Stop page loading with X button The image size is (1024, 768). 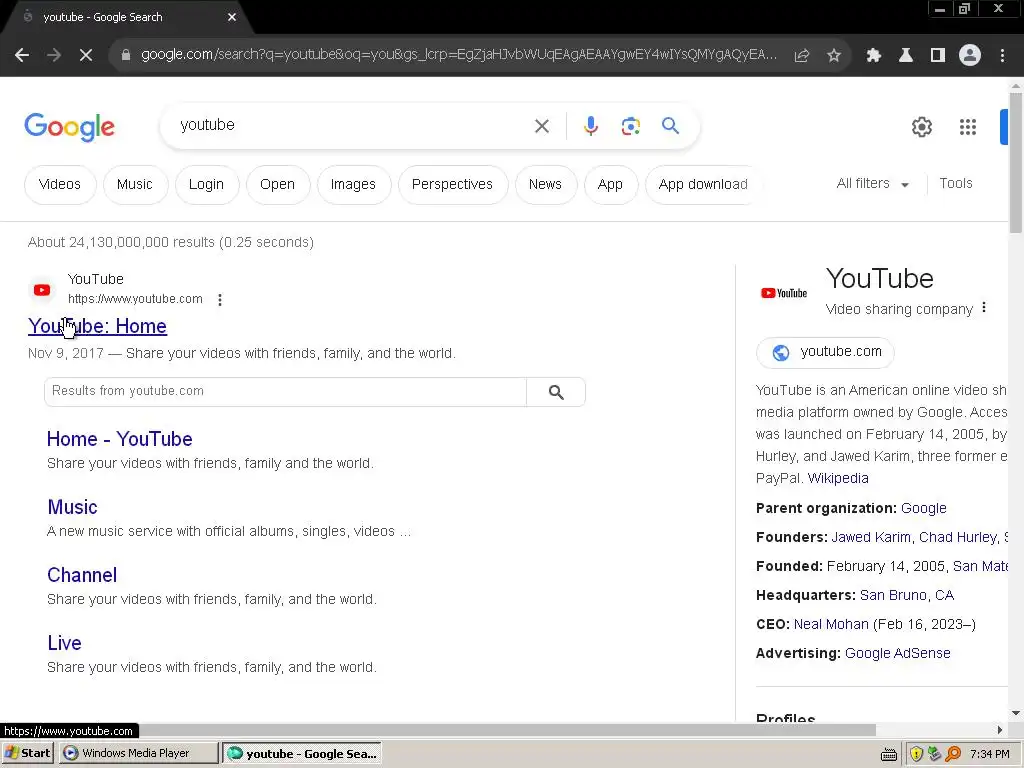click(86, 56)
